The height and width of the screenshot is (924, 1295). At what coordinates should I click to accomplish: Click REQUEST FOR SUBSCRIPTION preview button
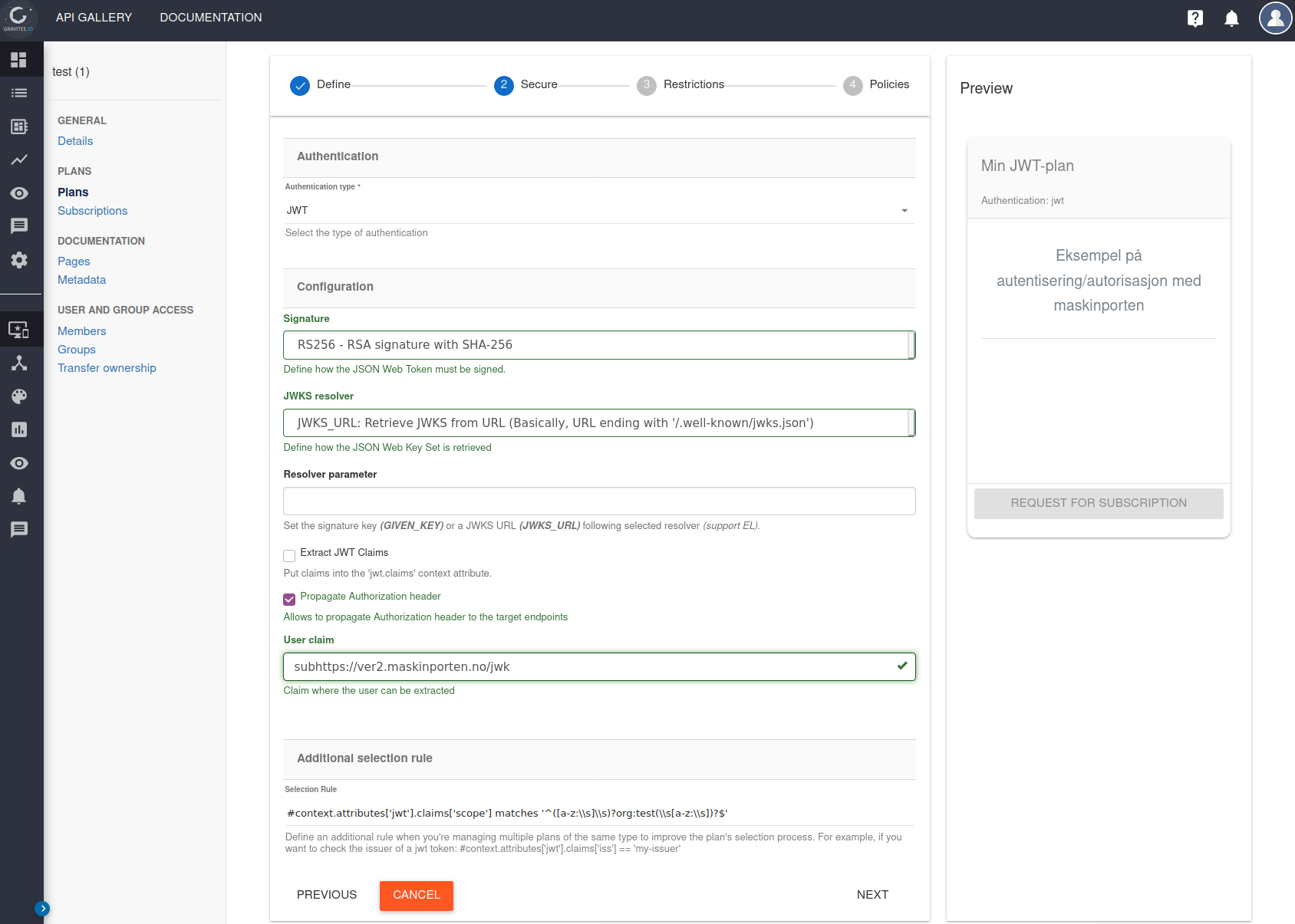click(1099, 503)
